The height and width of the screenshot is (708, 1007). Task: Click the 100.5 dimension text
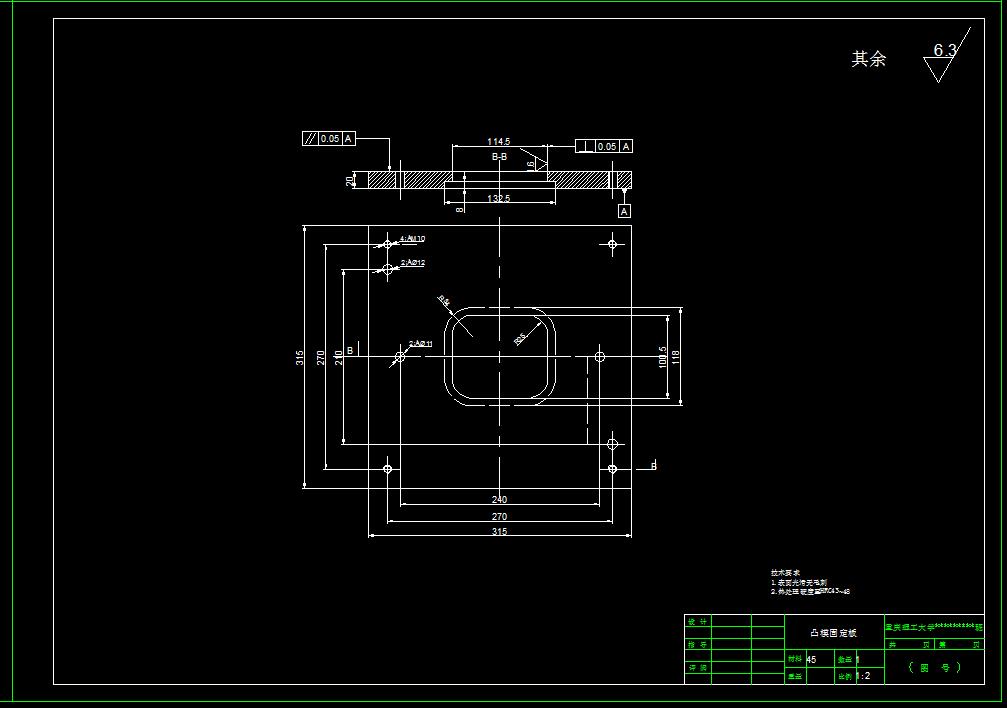click(x=663, y=357)
